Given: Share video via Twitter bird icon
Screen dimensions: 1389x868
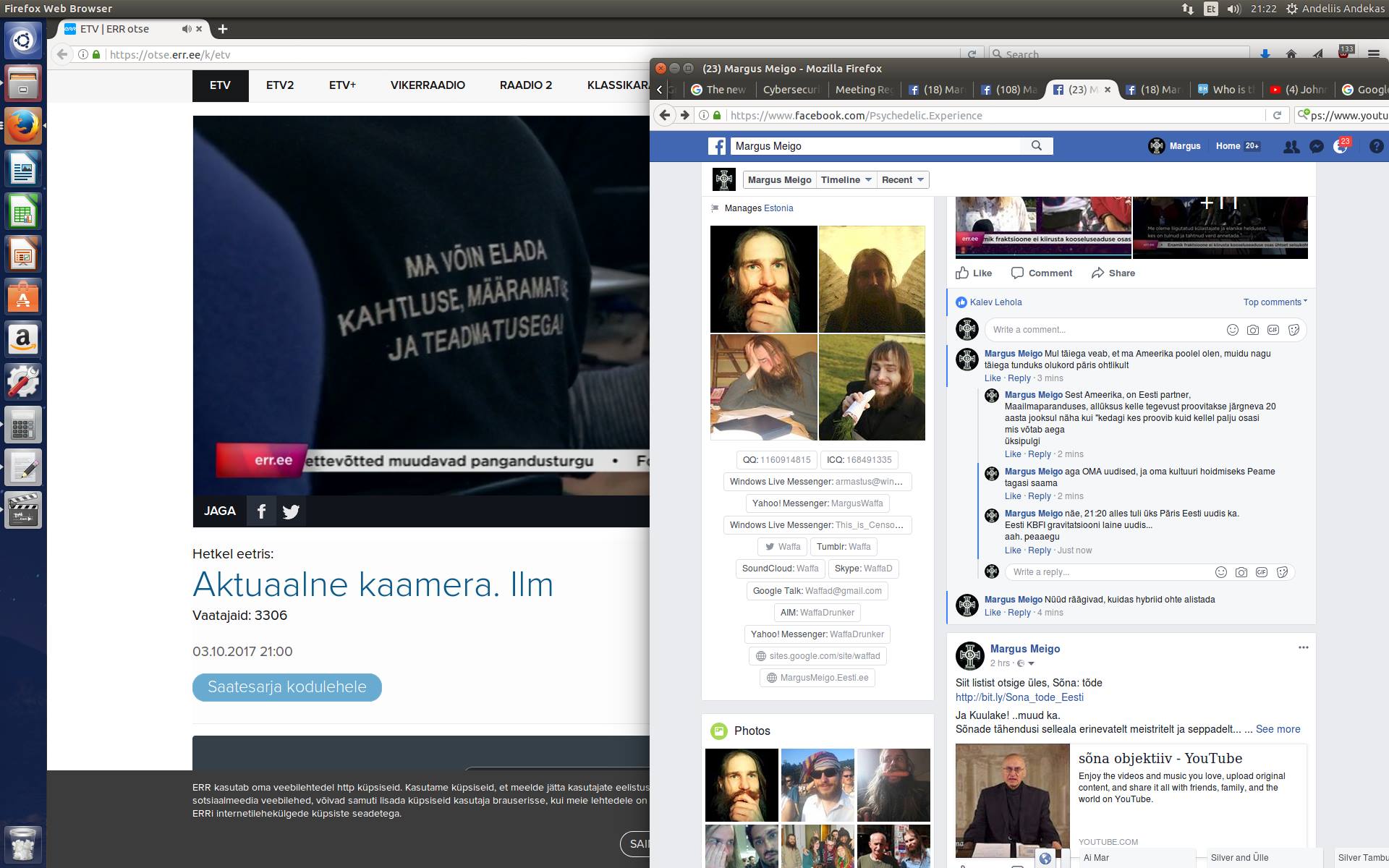Looking at the screenshot, I should click(x=291, y=511).
